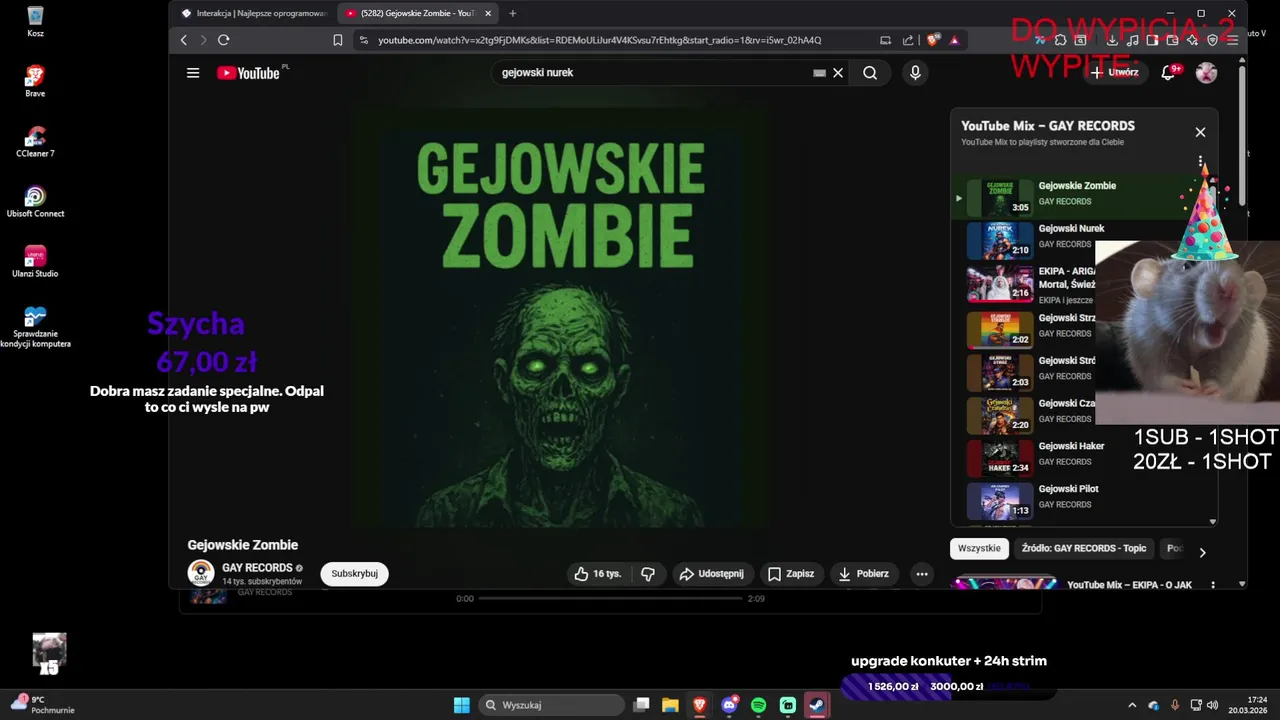Image resolution: width=1280 pixels, height=720 pixels.
Task: Open the Ulanzi Studio desktop shortcut
Action: pos(35,261)
